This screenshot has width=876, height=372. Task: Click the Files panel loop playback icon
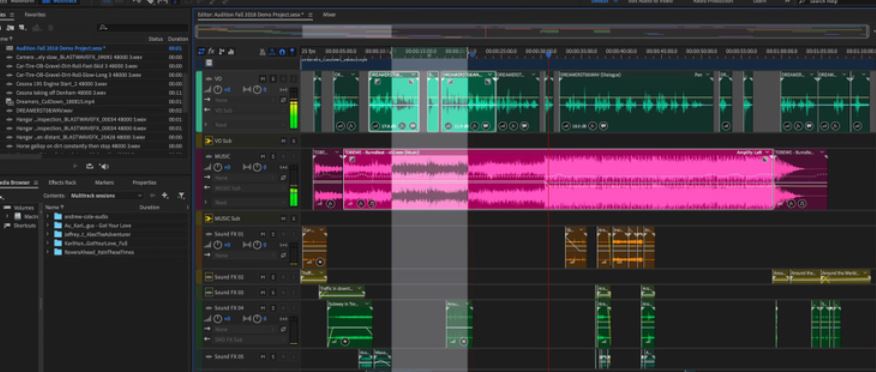pos(89,166)
